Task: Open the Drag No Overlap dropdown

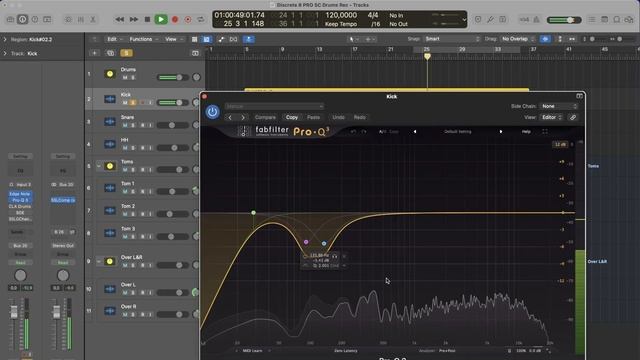Action: [x=518, y=39]
